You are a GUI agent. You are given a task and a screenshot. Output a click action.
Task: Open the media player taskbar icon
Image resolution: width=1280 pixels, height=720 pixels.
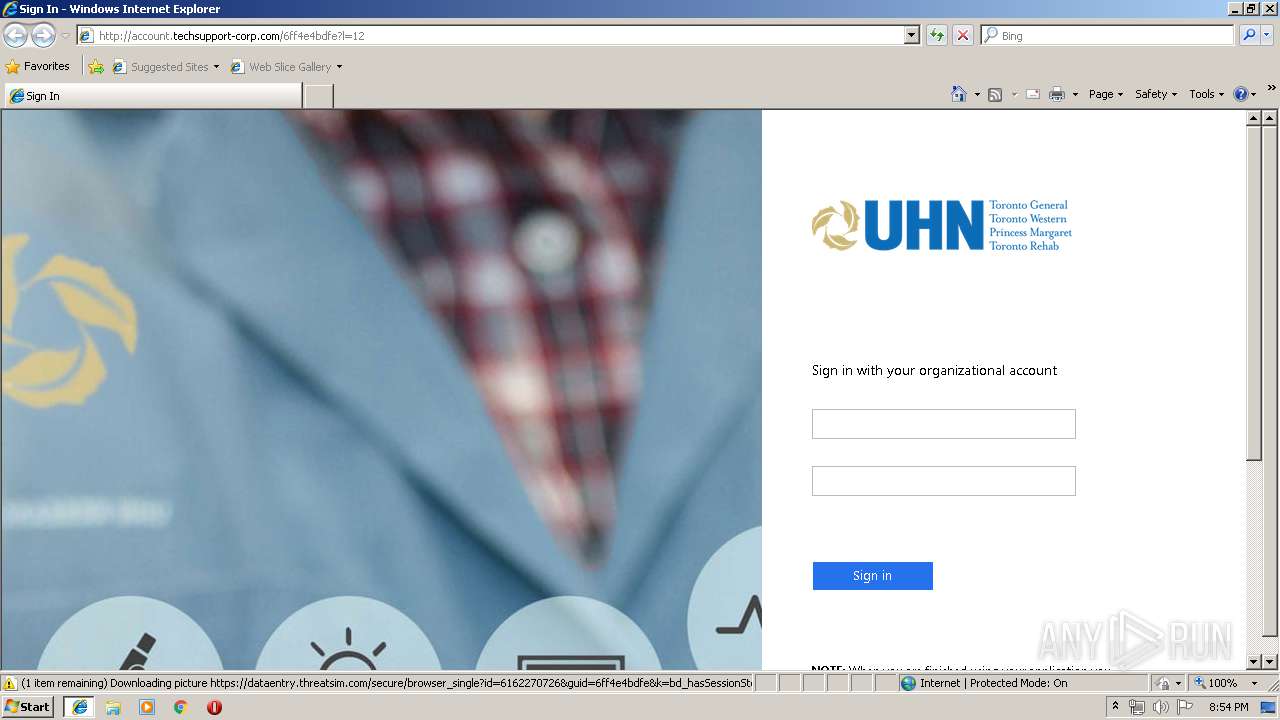point(147,707)
